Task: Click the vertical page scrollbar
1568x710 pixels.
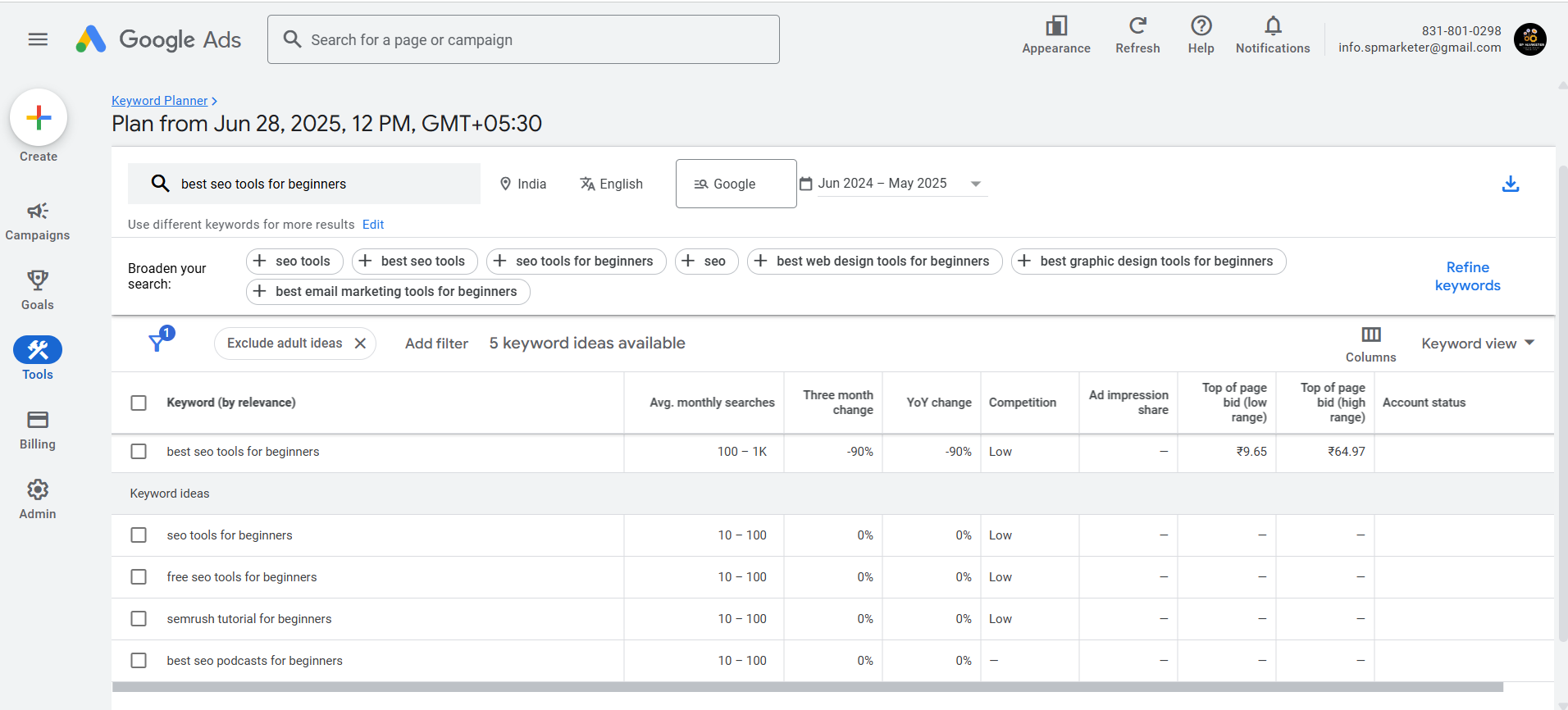Action: pos(1562,402)
